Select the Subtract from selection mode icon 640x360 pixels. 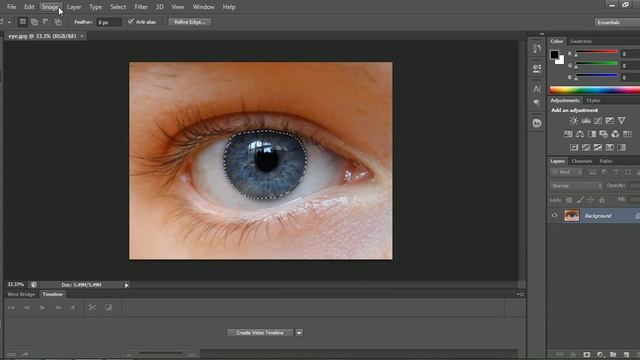click(46, 22)
